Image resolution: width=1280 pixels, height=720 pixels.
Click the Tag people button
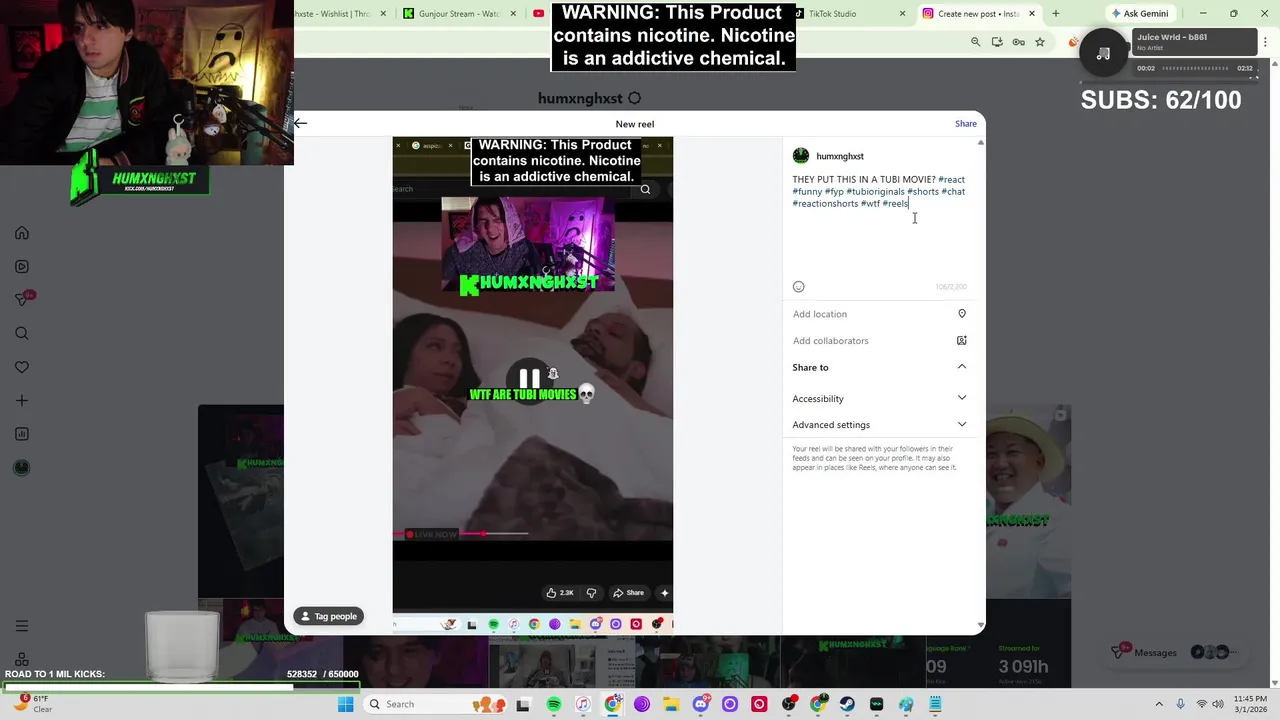pos(328,616)
